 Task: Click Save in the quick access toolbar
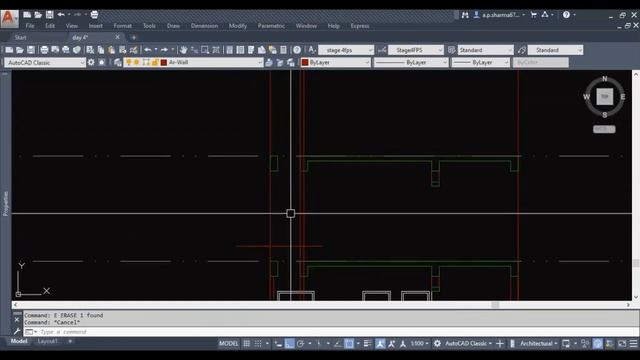pyautogui.click(x=49, y=15)
